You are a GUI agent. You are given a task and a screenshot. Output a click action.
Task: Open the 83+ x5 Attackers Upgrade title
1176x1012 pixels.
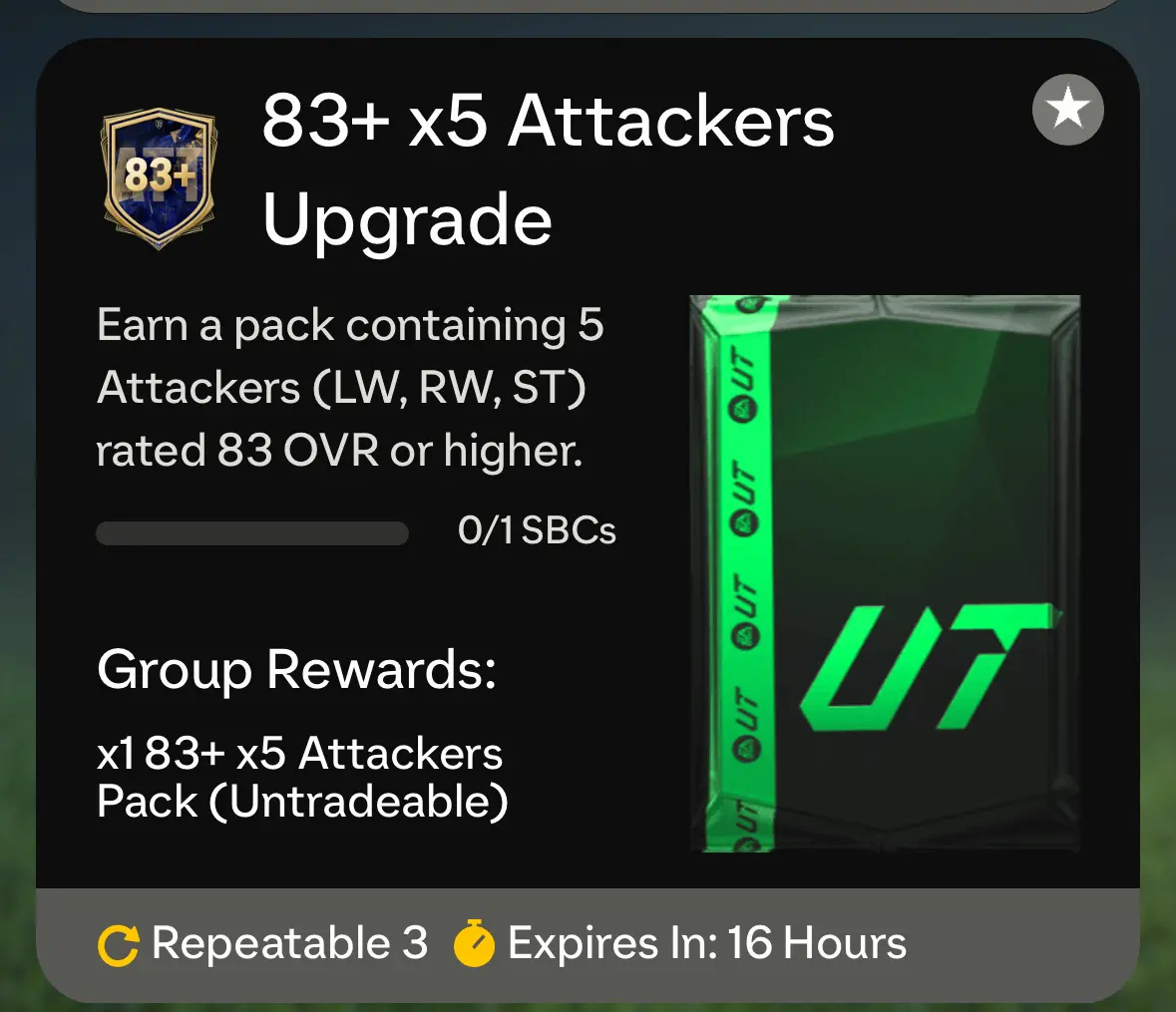click(549, 169)
